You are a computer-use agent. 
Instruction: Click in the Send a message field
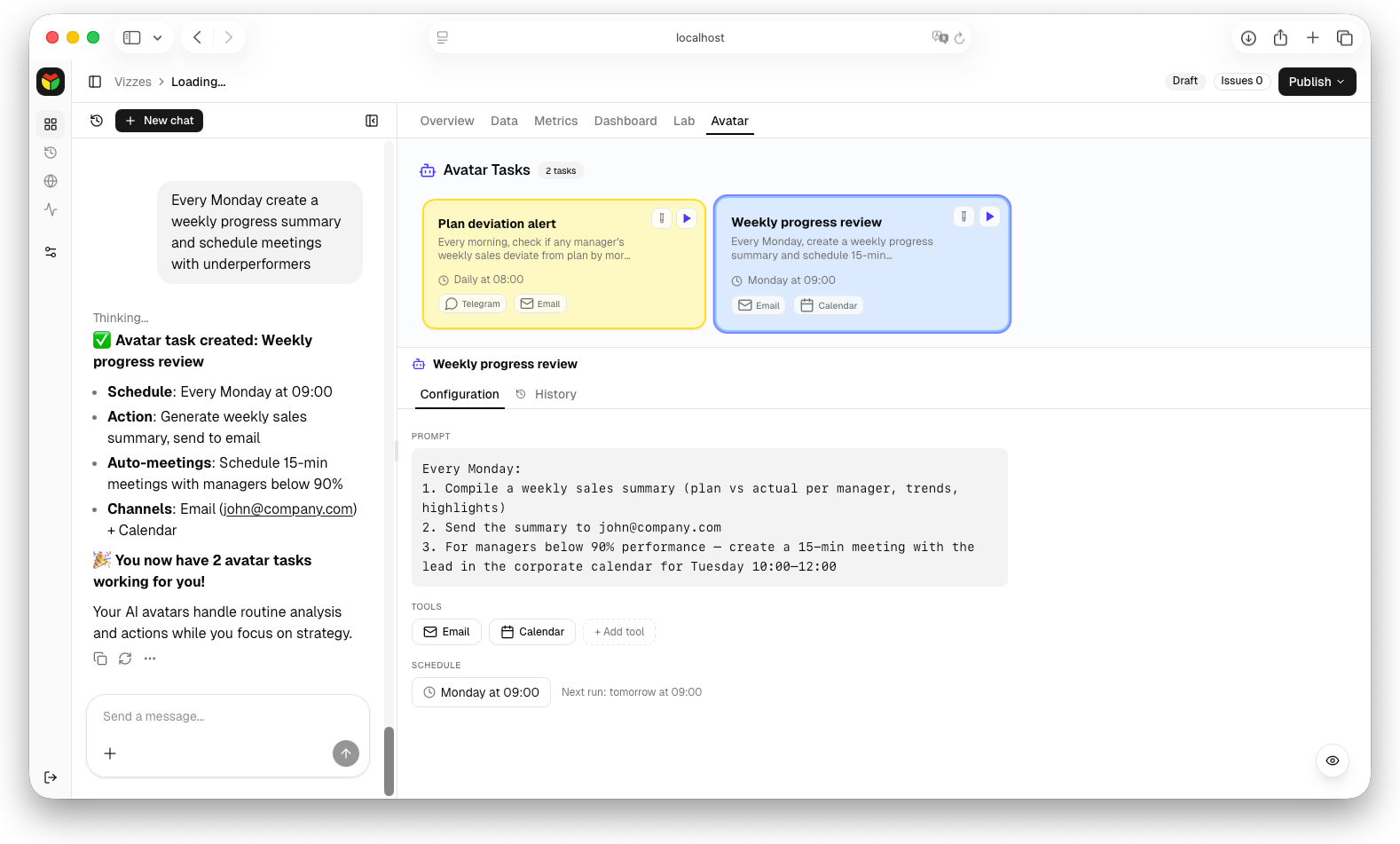213,716
